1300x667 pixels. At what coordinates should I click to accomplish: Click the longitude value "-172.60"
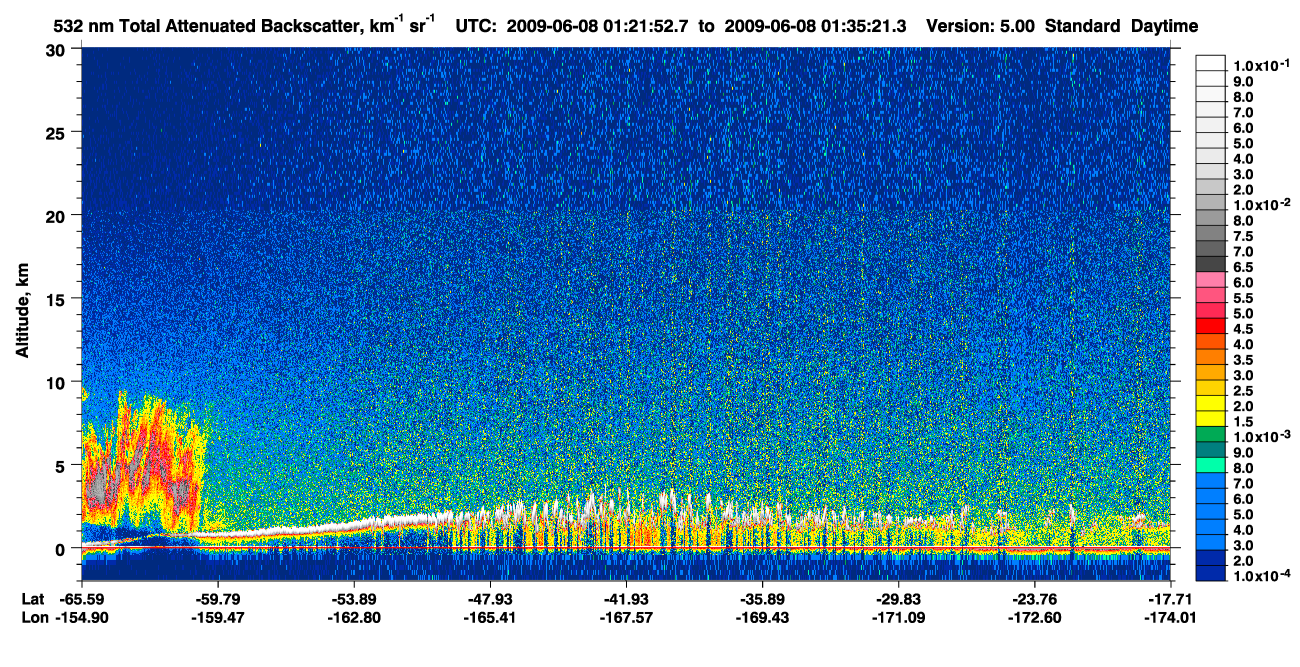(1034, 617)
